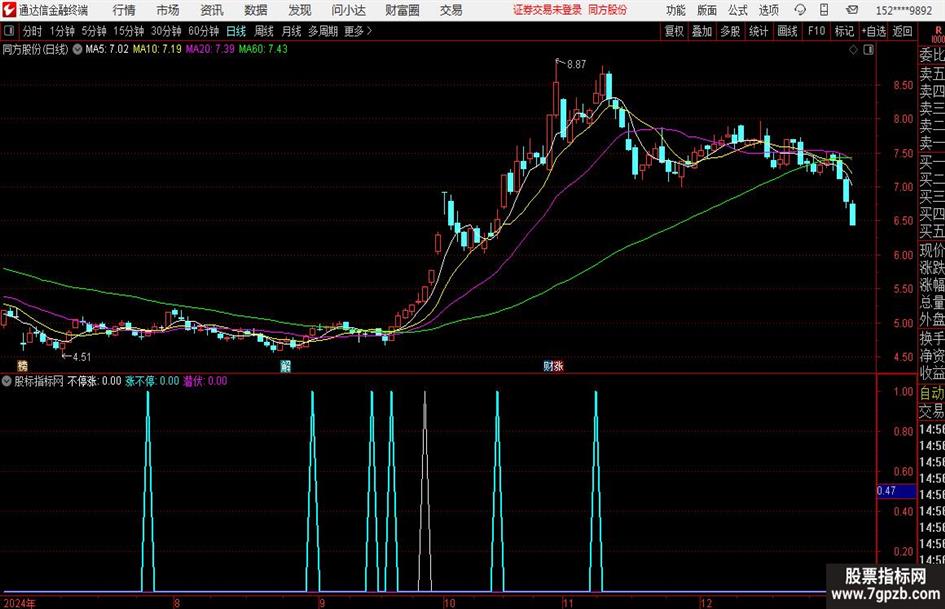This screenshot has width=945, height=609.
Task: Open the 数据 menu
Action: point(256,10)
